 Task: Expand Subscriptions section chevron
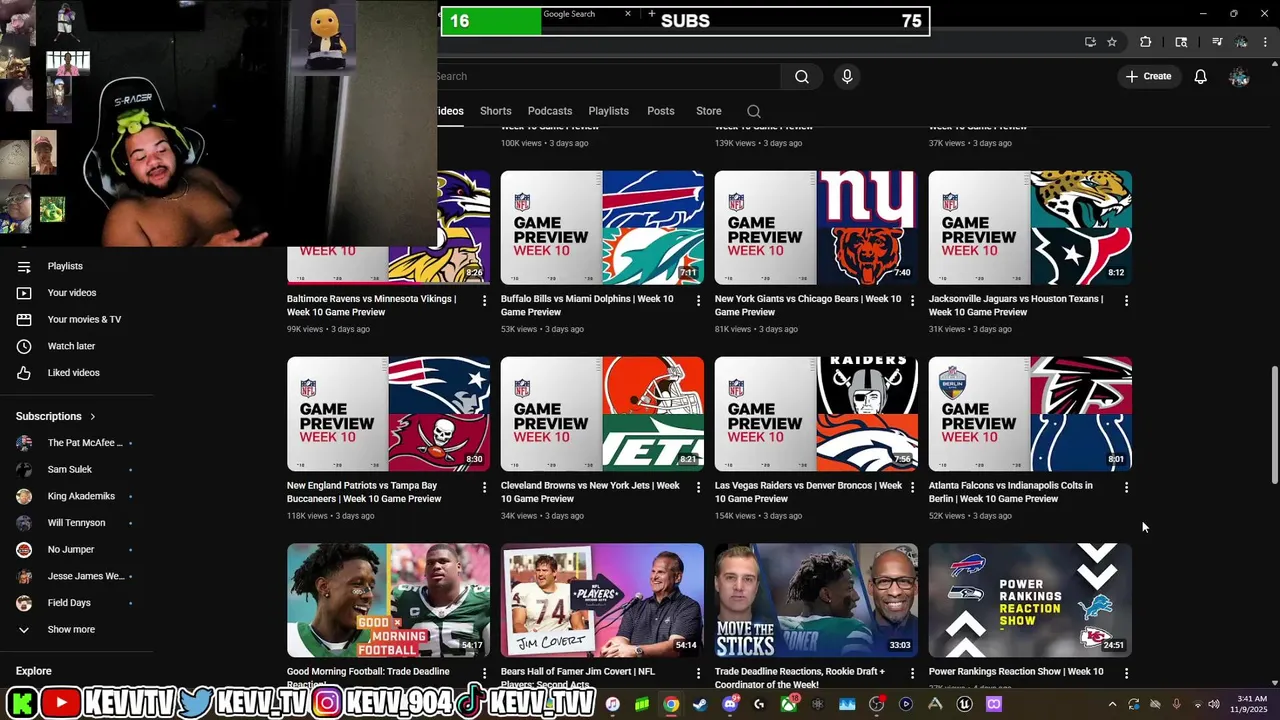pos(93,416)
